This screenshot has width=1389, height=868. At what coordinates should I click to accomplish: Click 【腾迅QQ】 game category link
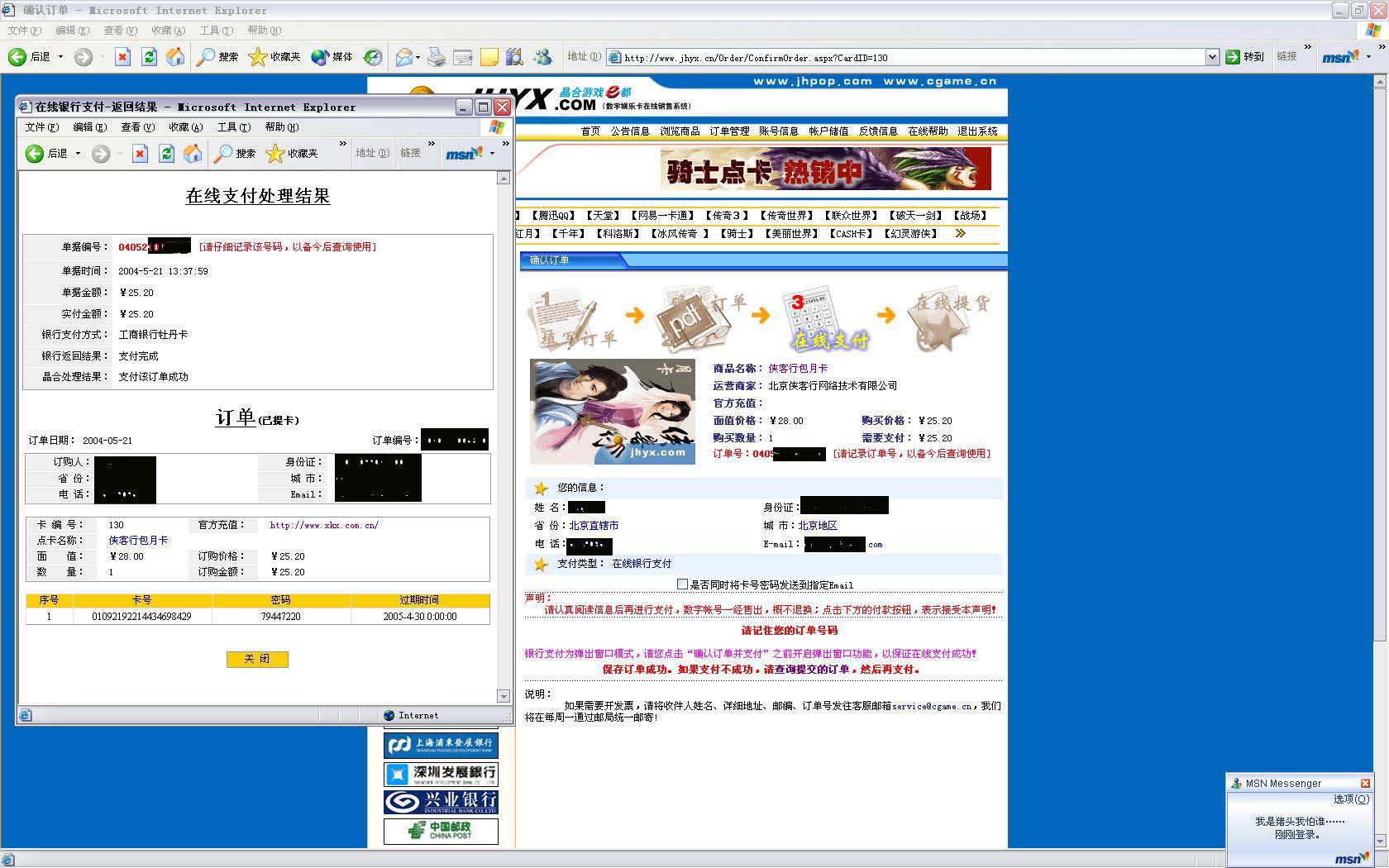point(553,215)
